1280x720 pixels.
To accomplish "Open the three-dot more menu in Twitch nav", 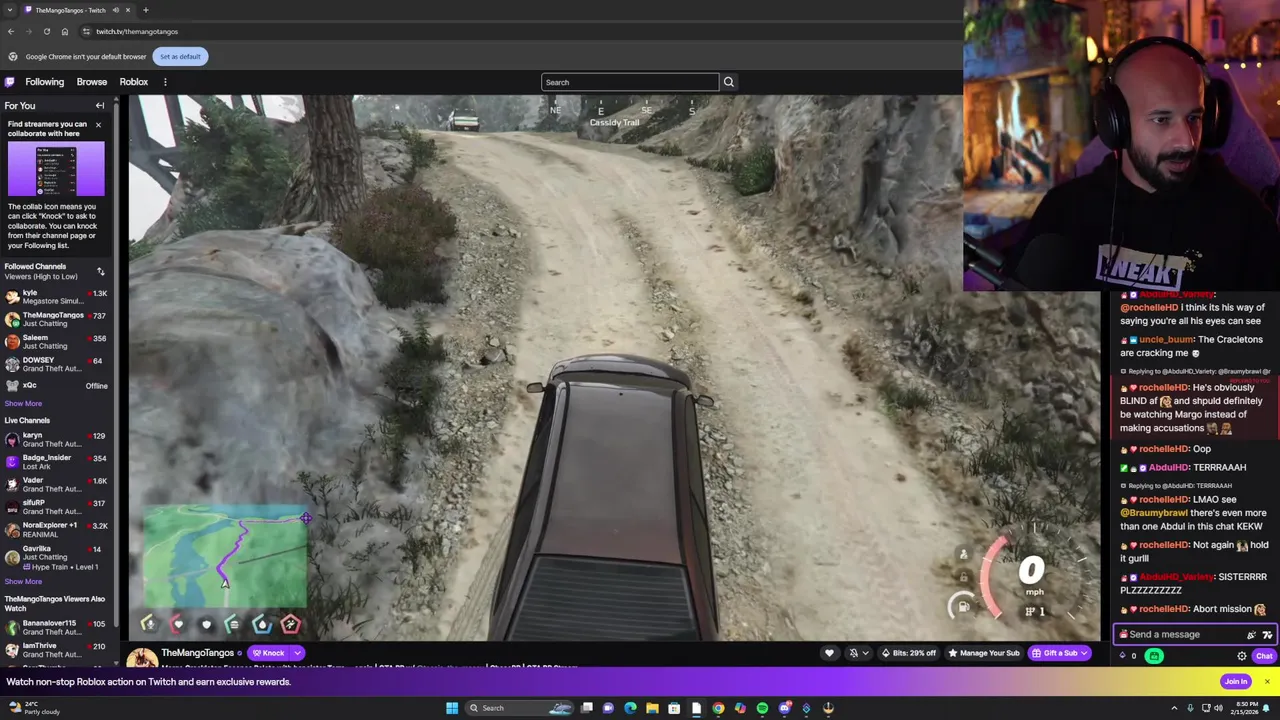I will (165, 82).
